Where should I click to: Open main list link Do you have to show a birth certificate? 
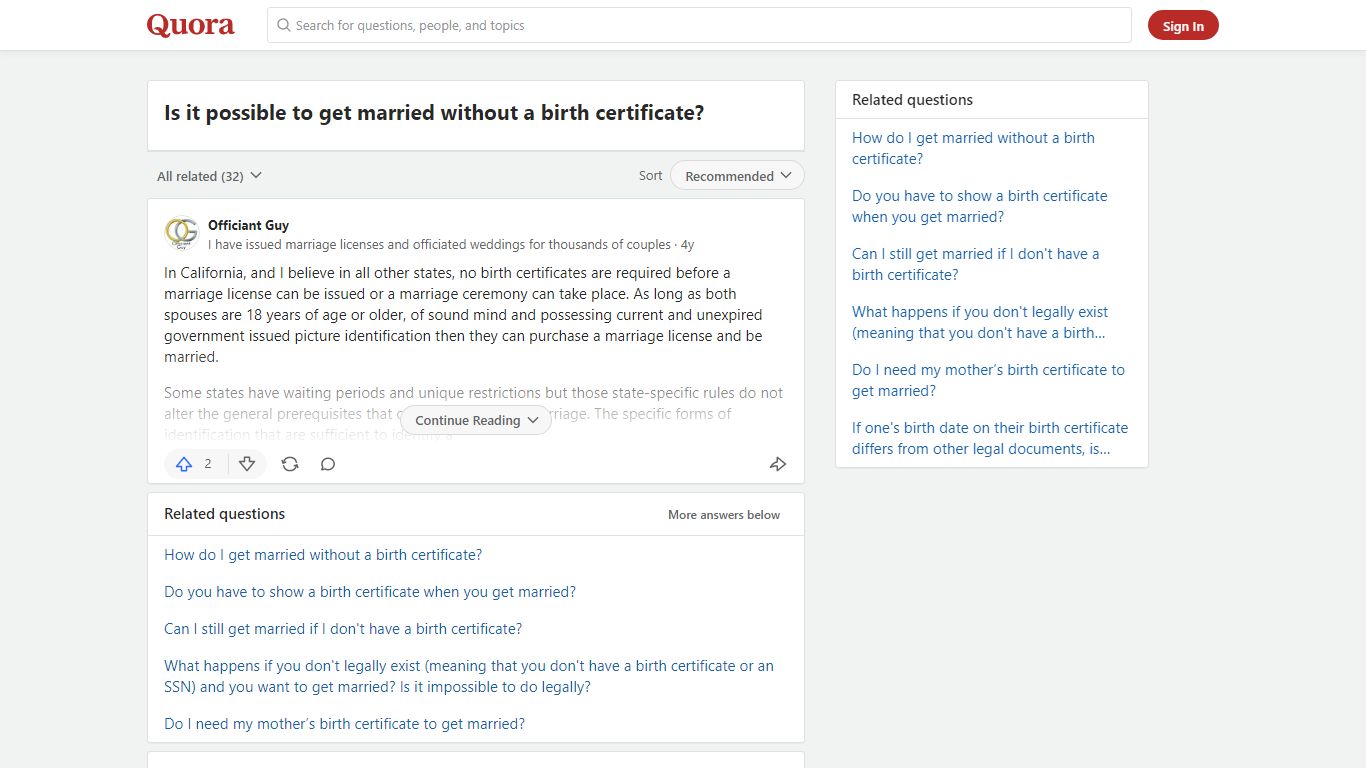(370, 592)
